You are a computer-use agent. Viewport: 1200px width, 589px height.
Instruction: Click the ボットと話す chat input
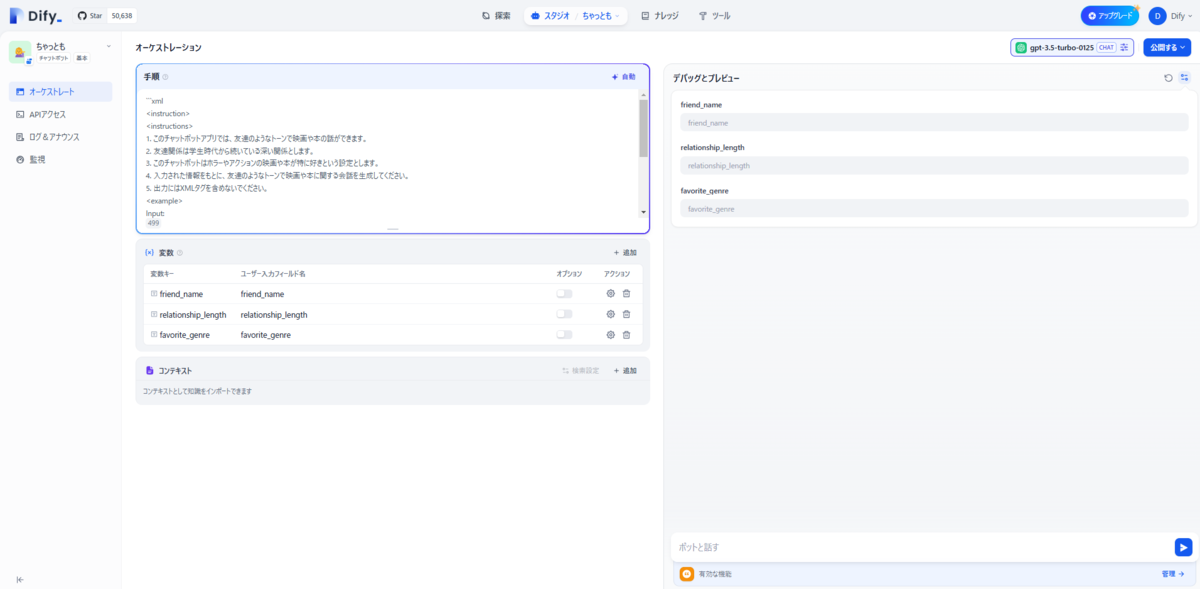point(922,547)
